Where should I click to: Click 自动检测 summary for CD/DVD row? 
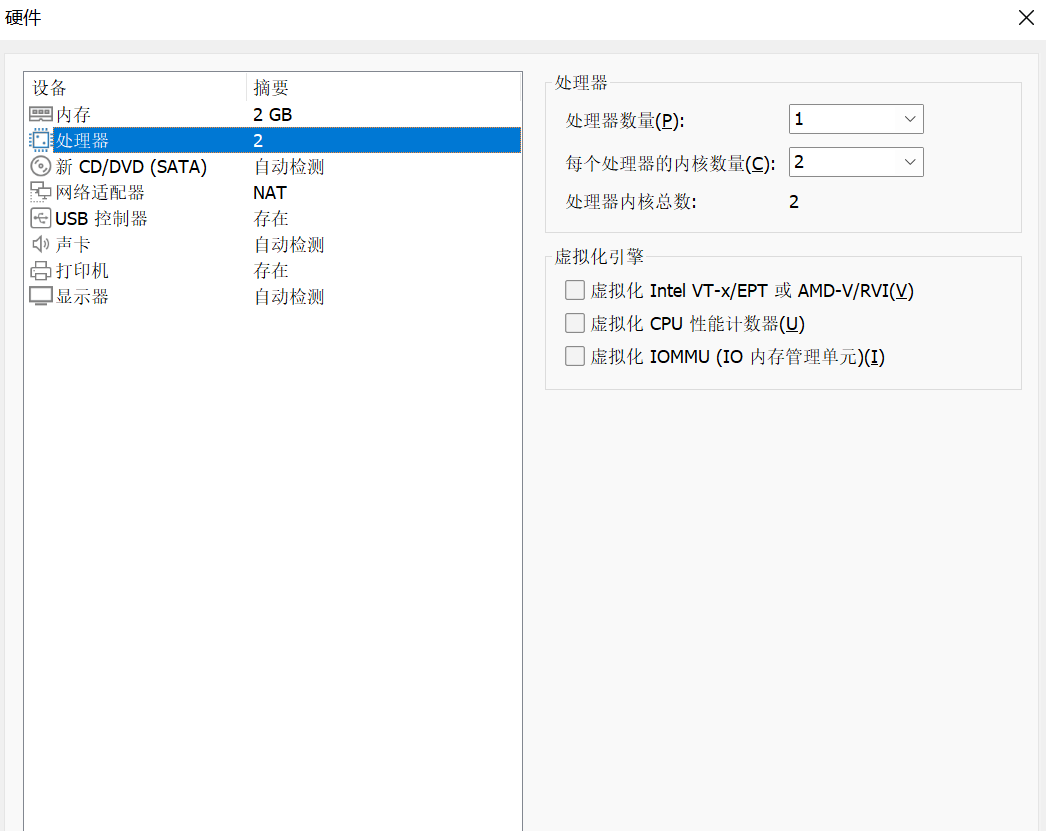(x=289, y=167)
